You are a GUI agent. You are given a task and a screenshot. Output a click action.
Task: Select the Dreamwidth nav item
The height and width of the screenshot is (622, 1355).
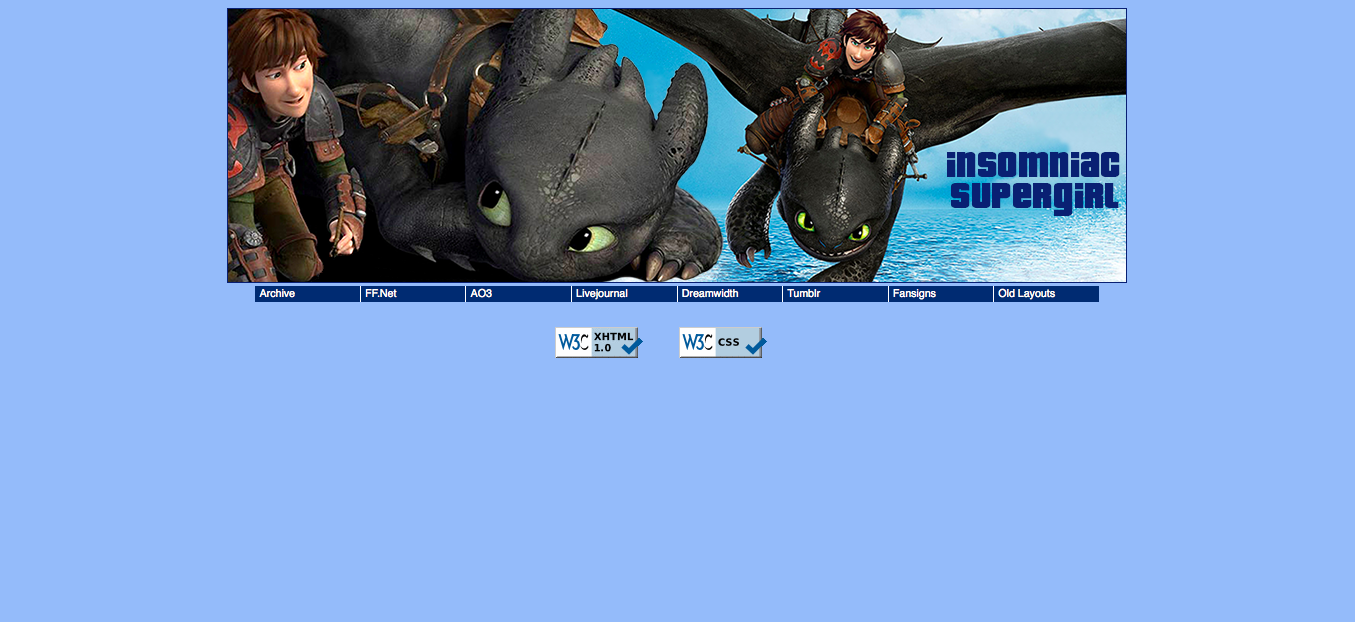pos(730,294)
